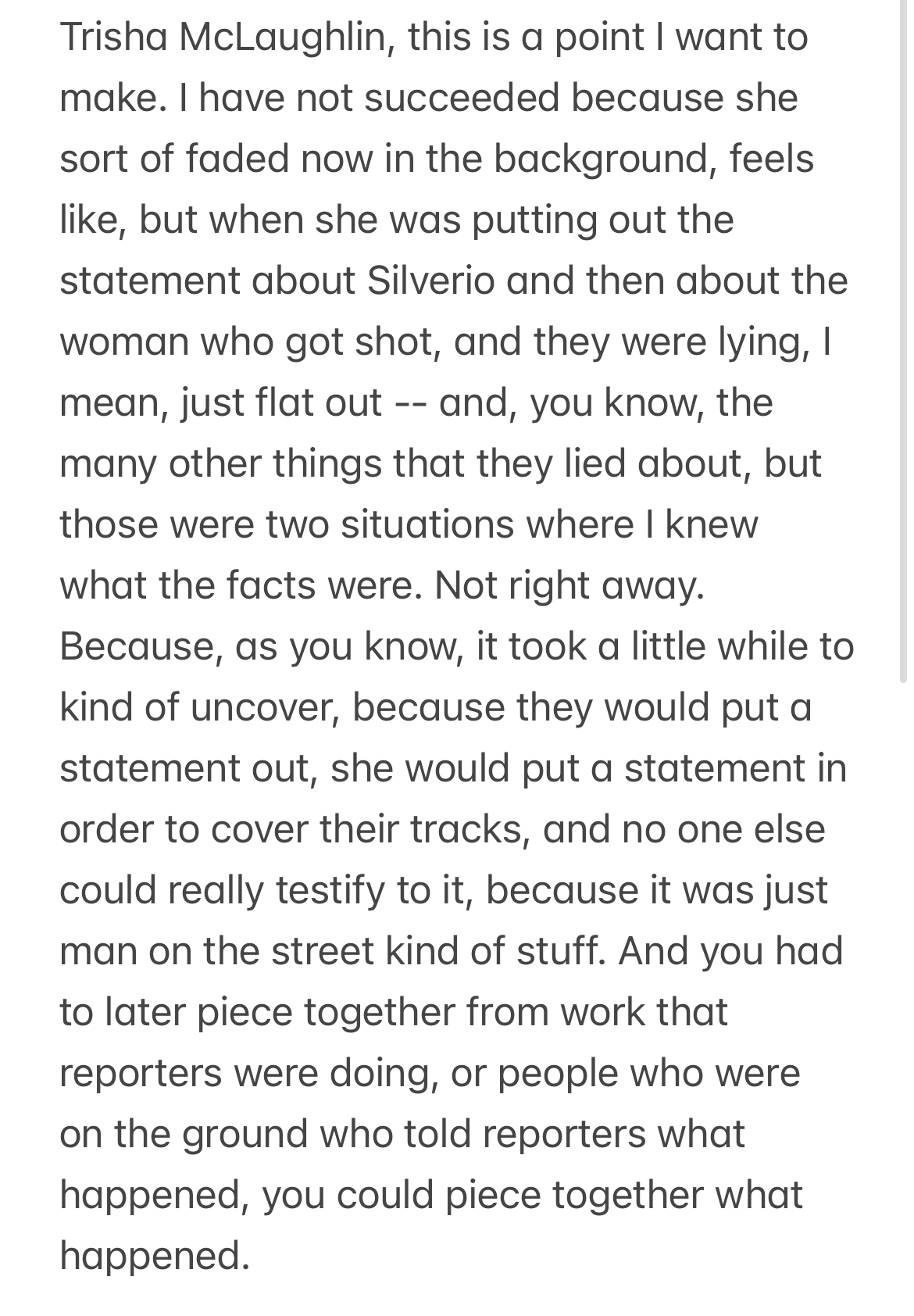Screen dimensions: 914x1316
Task: Click the word "lying"
Action: pyautogui.click(x=762, y=342)
